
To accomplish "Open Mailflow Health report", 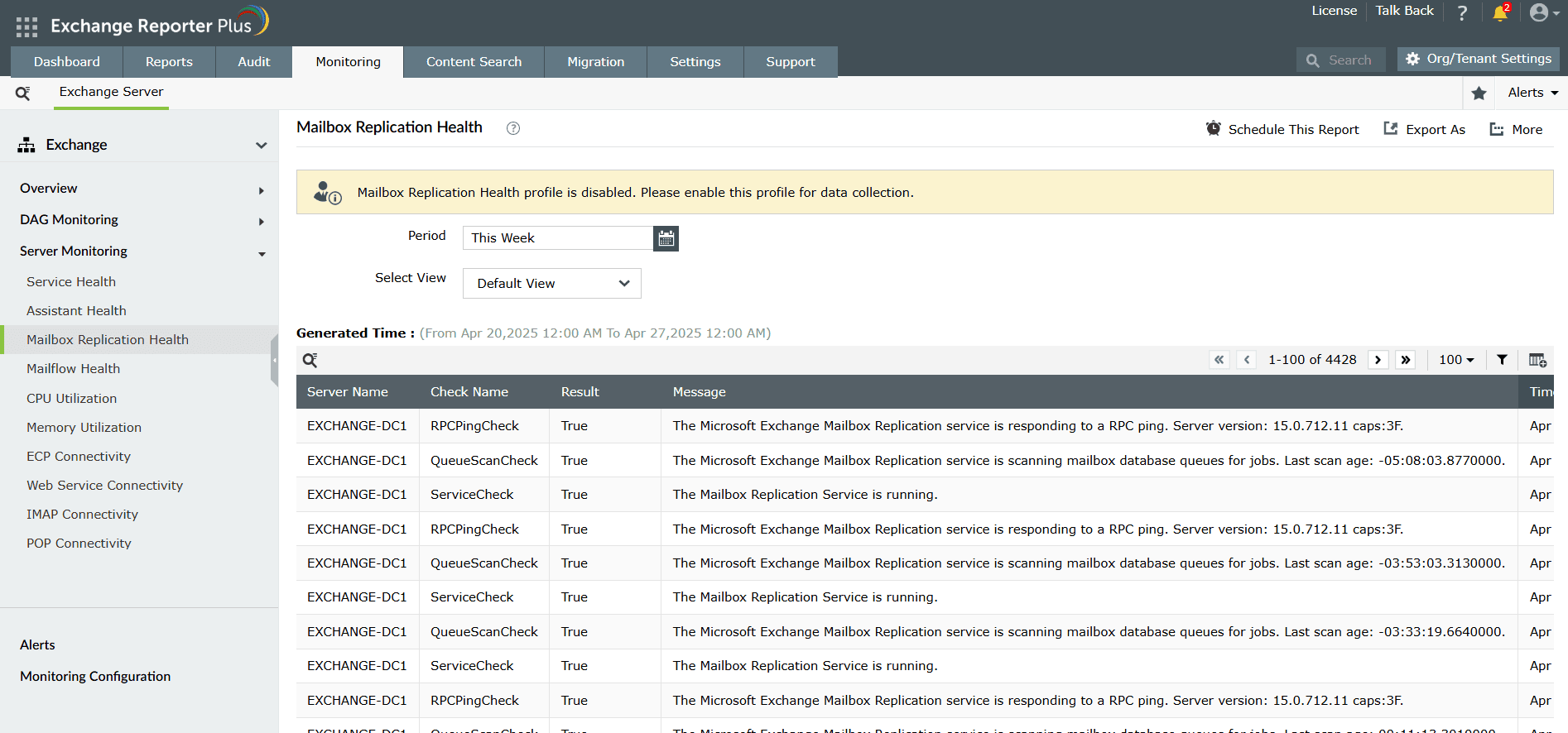I will pyautogui.click(x=73, y=369).
